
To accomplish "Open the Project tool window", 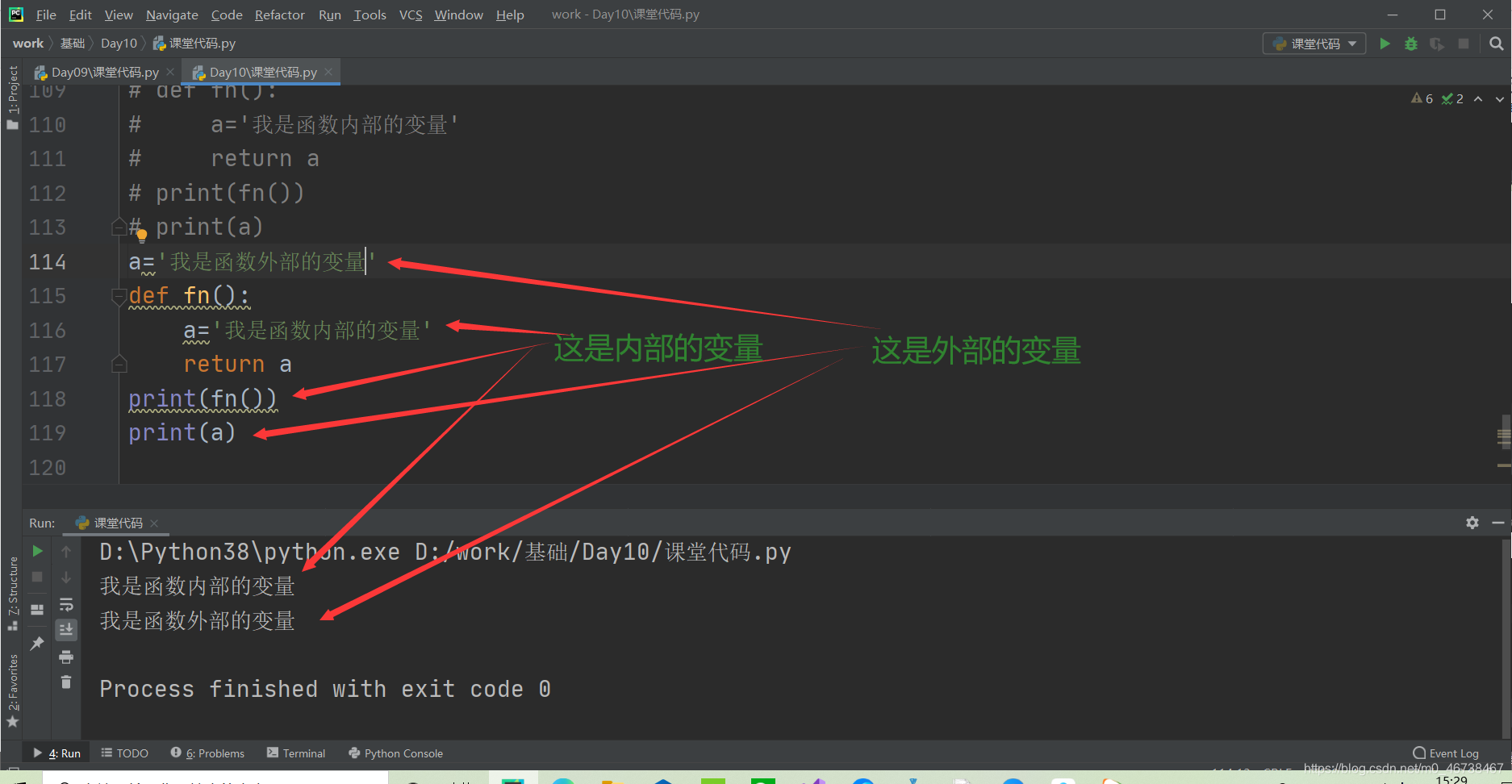I will (x=12, y=97).
